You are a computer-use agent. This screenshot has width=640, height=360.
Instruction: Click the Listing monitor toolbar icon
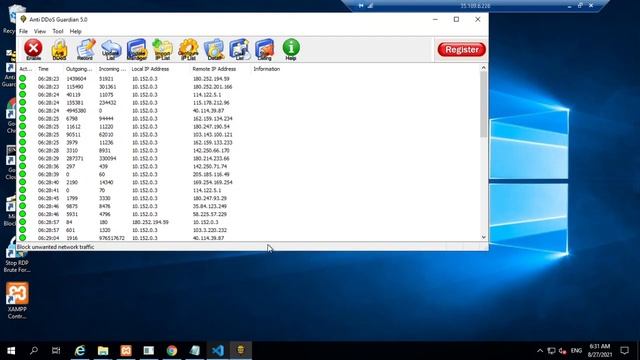pyautogui.click(x=264, y=49)
